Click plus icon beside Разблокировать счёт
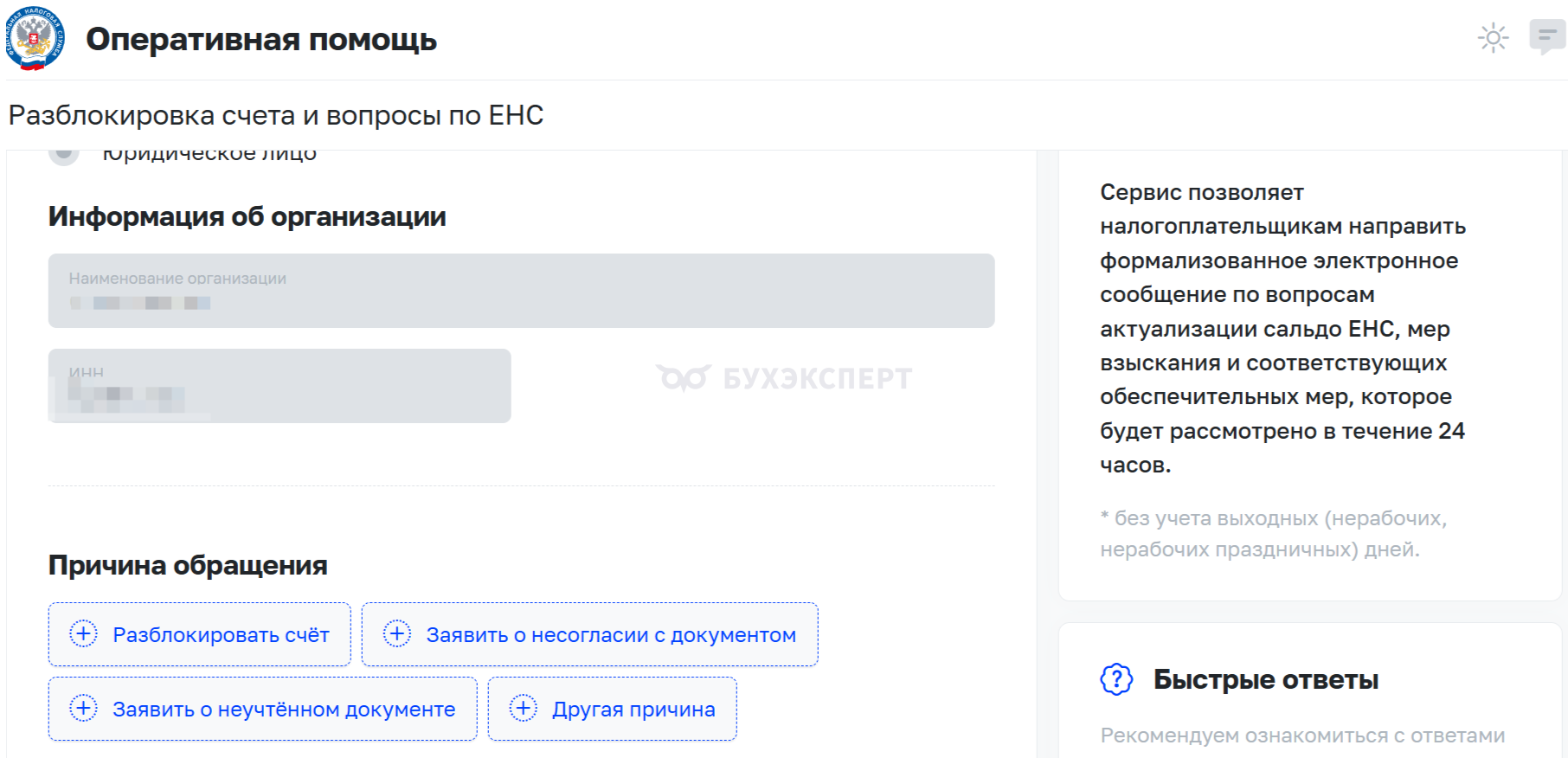Screen dimensions: 1568x758 coord(83,634)
